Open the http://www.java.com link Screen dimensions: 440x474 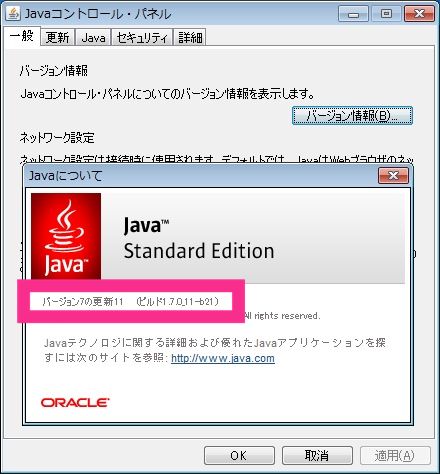(223, 358)
